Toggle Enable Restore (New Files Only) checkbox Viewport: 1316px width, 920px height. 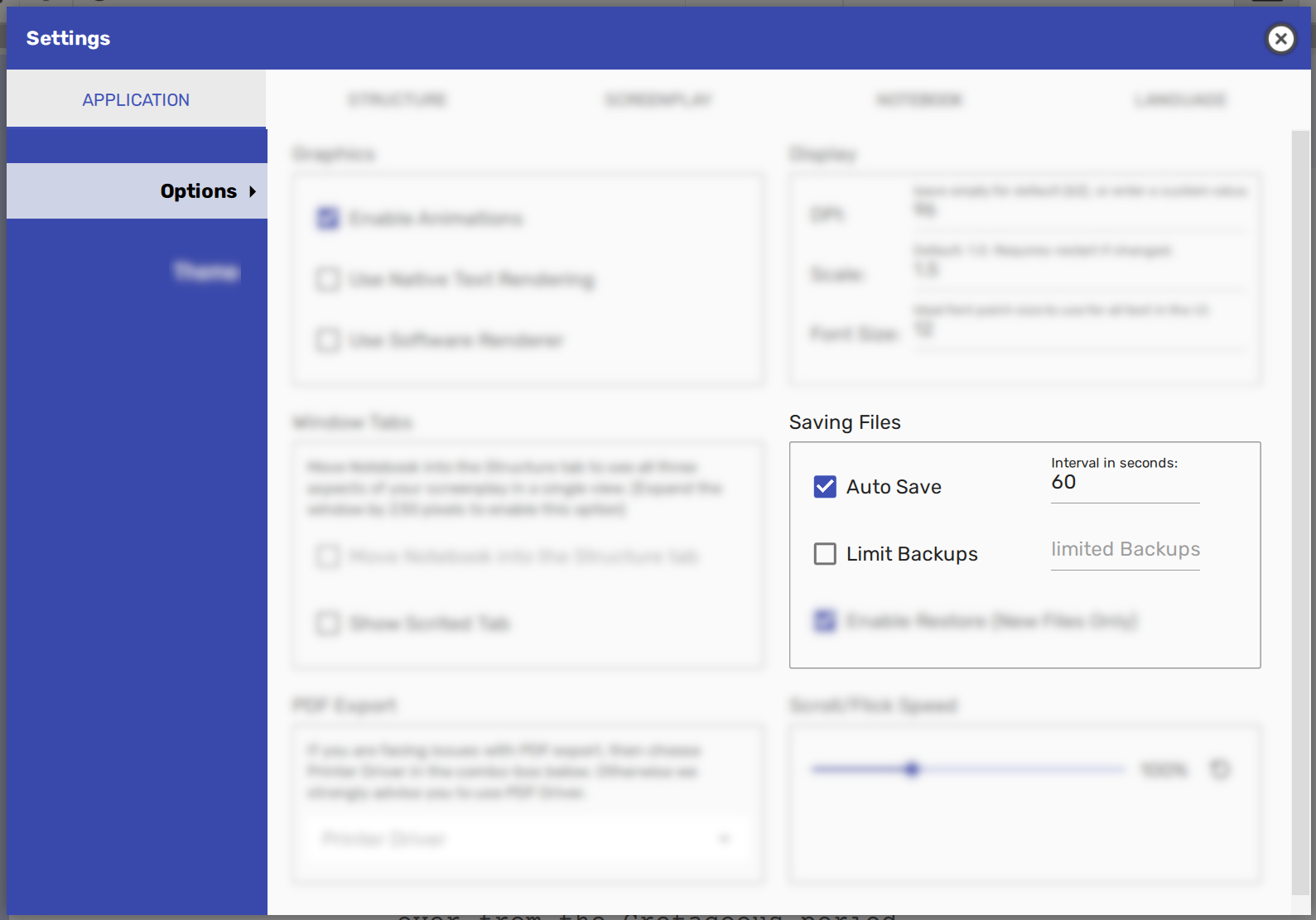[x=825, y=621]
